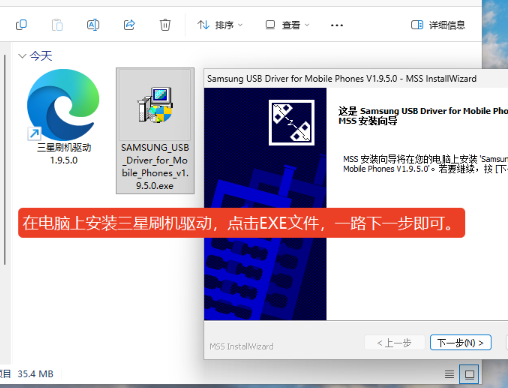
Task: Toggle the 详细信息 details pane
Action: pos(438,25)
